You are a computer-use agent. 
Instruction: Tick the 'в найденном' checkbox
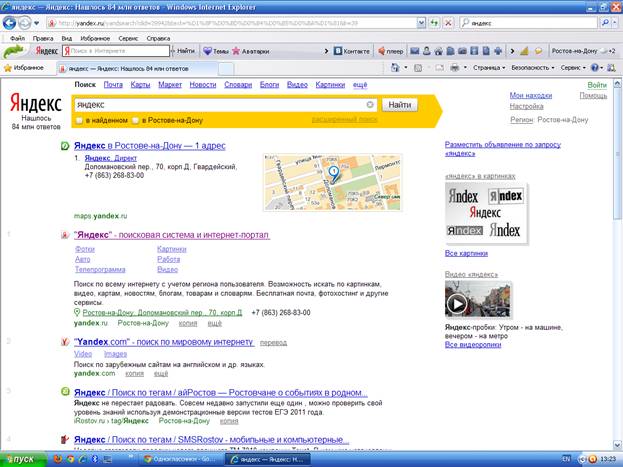coord(79,120)
